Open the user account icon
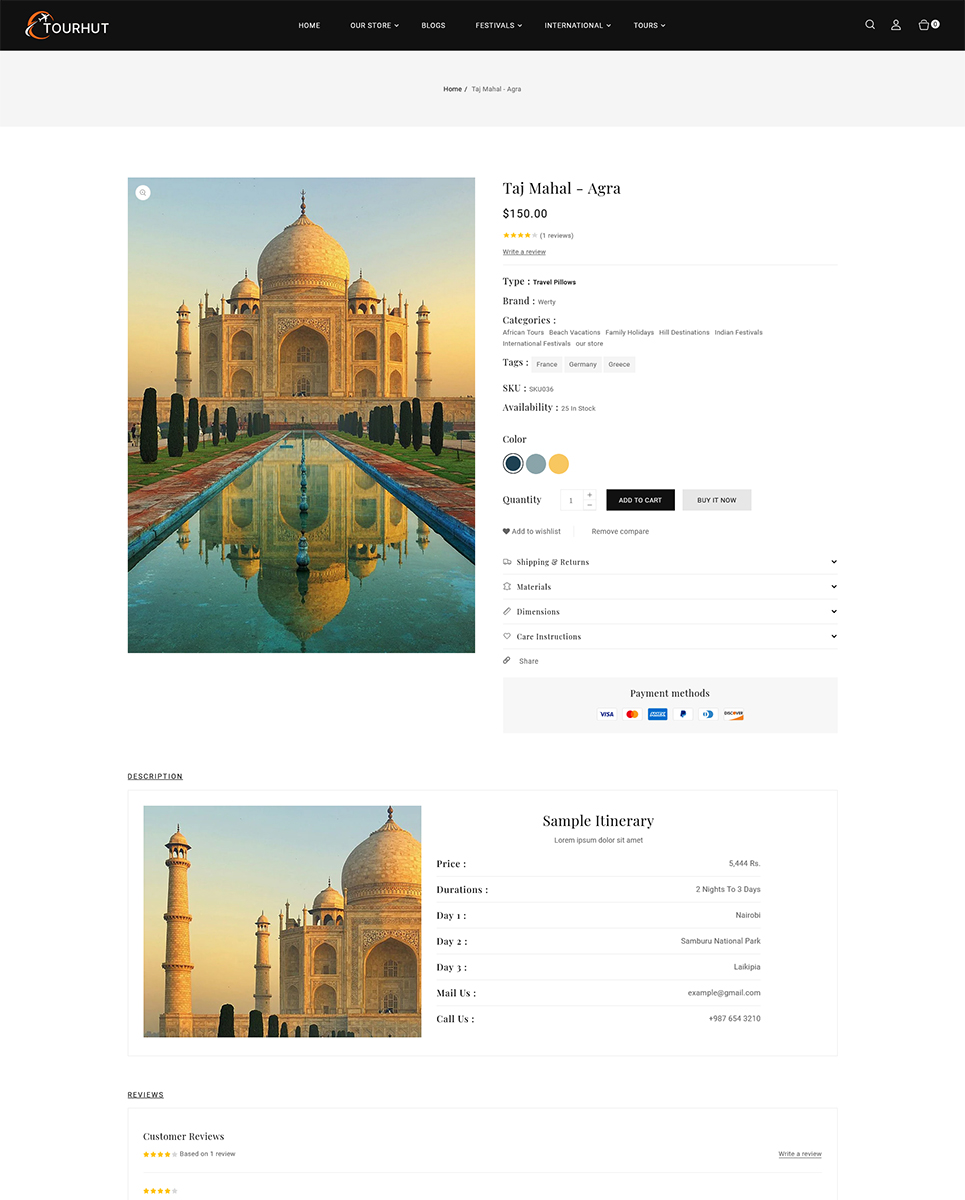Image resolution: width=965 pixels, height=1200 pixels. (896, 25)
